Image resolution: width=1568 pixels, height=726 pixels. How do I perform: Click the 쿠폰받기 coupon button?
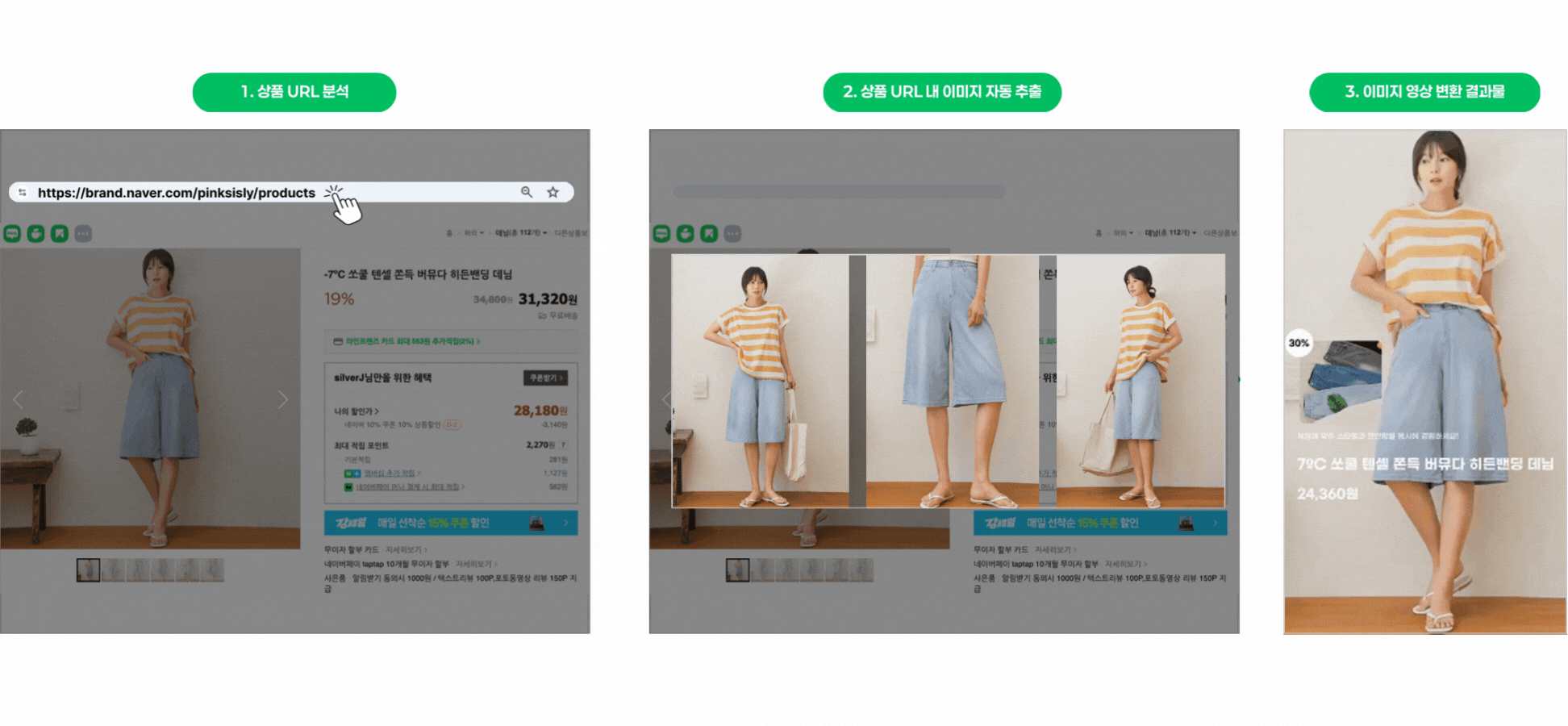[x=545, y=378]
